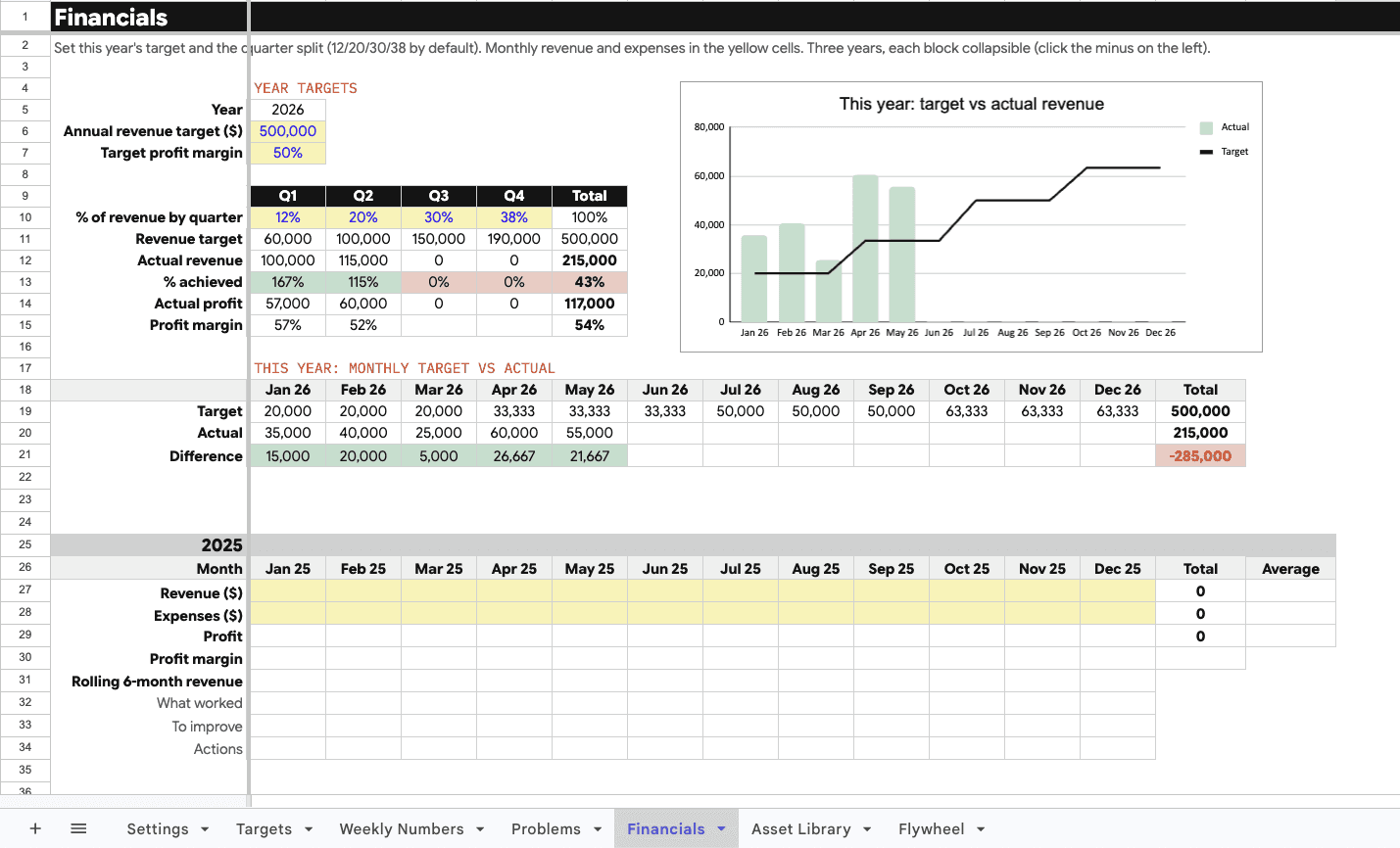
Task: Open Financials tab dropdown arrow
Action: (722, 829)
